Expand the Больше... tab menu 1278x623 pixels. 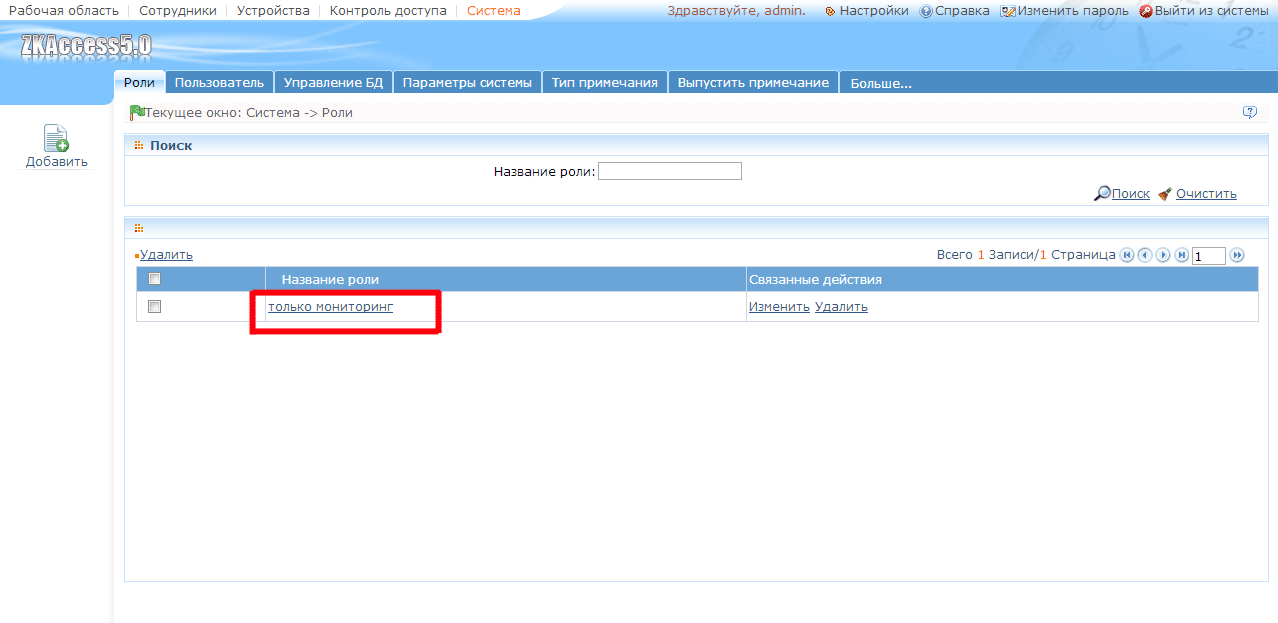[x=881, y=83]
